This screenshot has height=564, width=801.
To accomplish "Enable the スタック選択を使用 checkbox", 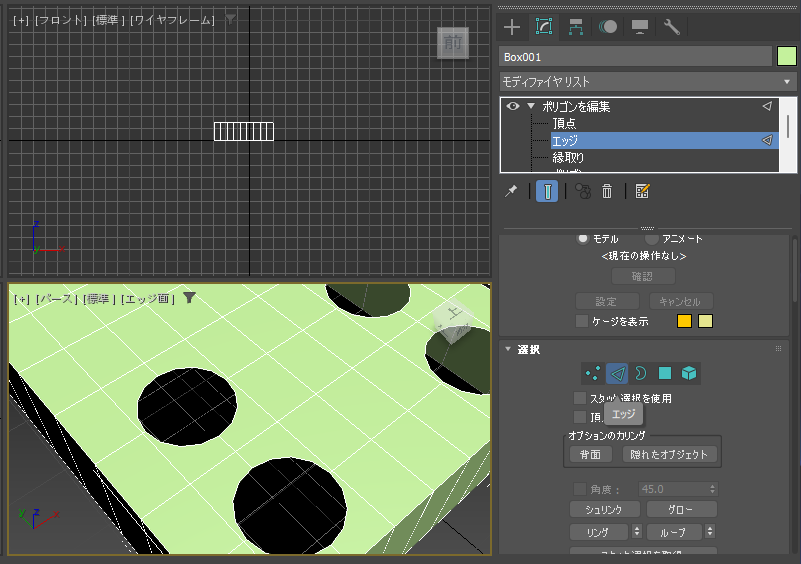I will pyautogui.click(x=580, y=398).
